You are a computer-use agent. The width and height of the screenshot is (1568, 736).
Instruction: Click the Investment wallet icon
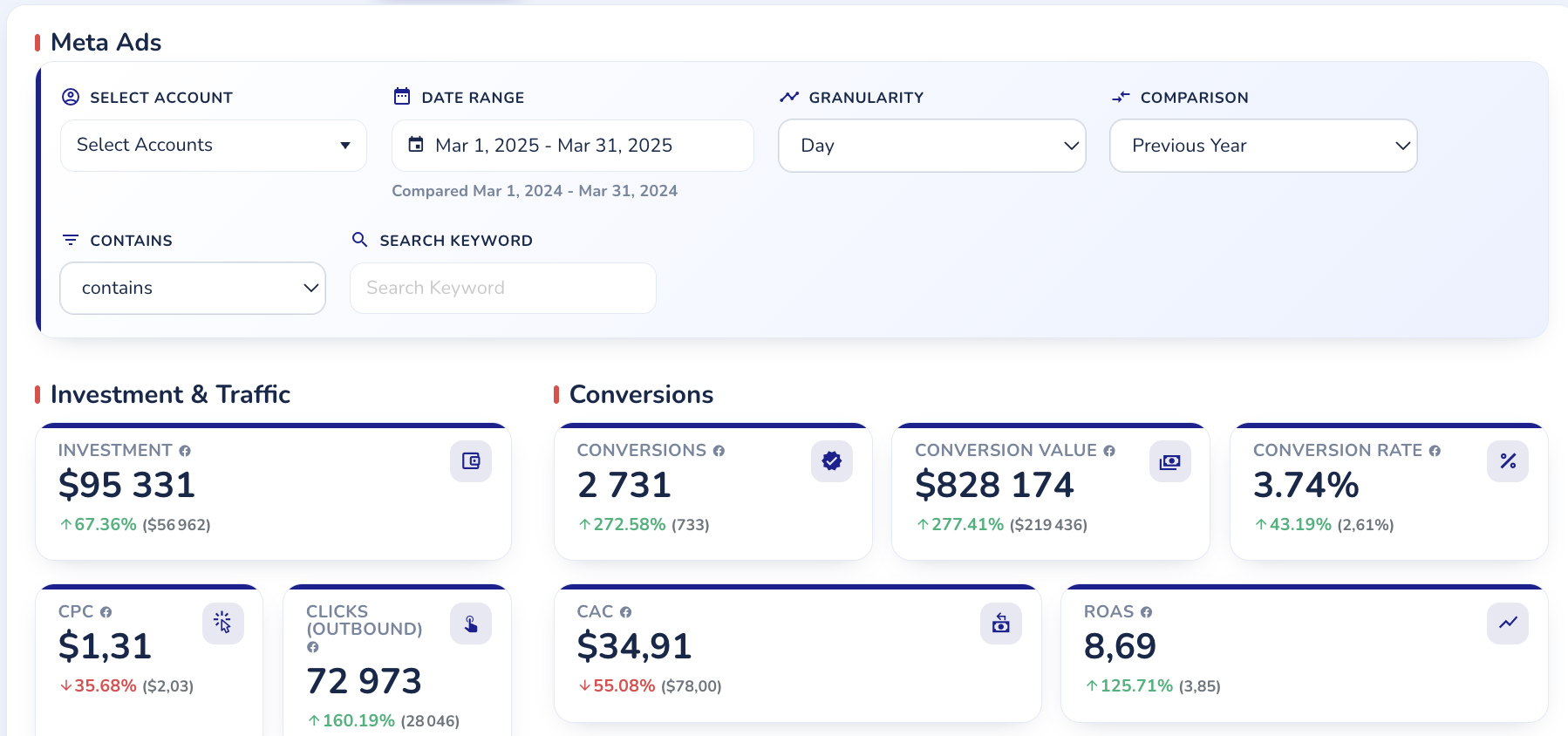pos(471,461)
